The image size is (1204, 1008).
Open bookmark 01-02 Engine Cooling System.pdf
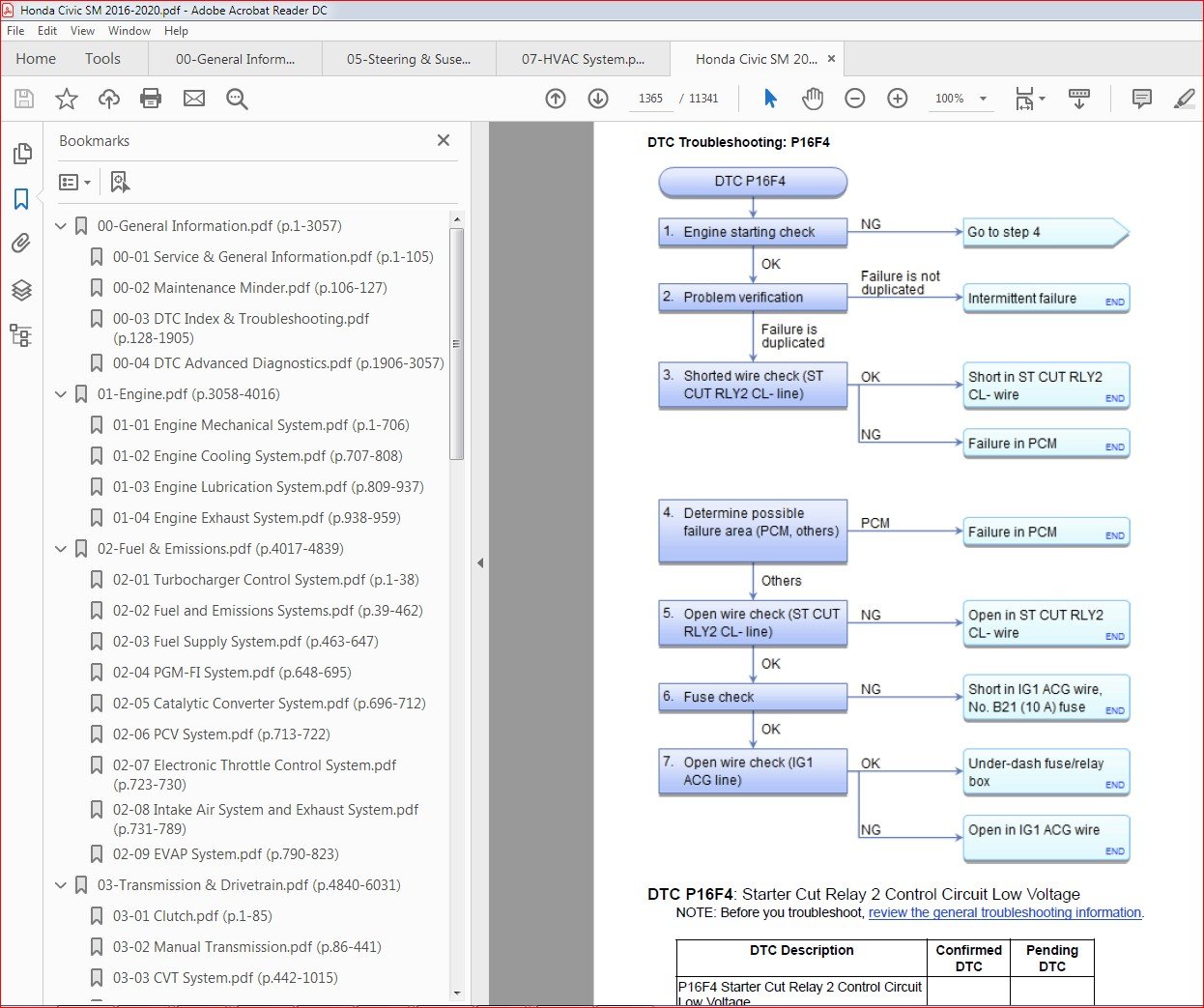pyautogui.click(x=257, y=456)
